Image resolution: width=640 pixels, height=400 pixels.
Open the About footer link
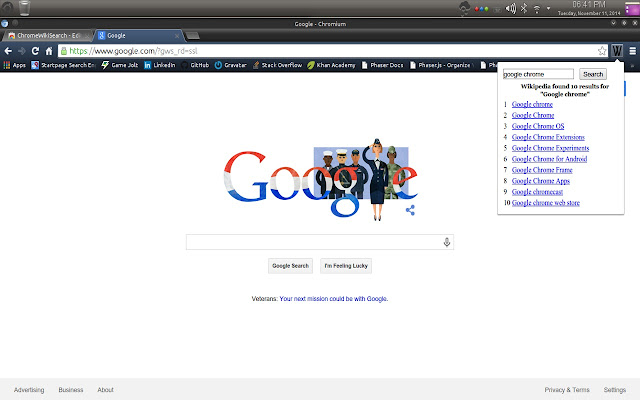[105, 390]
